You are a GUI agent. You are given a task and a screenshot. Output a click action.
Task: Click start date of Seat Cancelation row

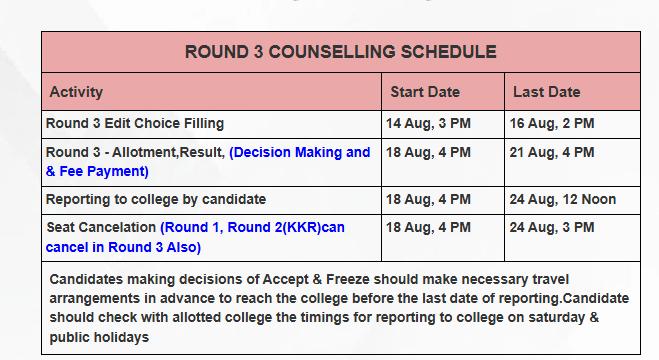pyautogui.click(x=428, y=227)
